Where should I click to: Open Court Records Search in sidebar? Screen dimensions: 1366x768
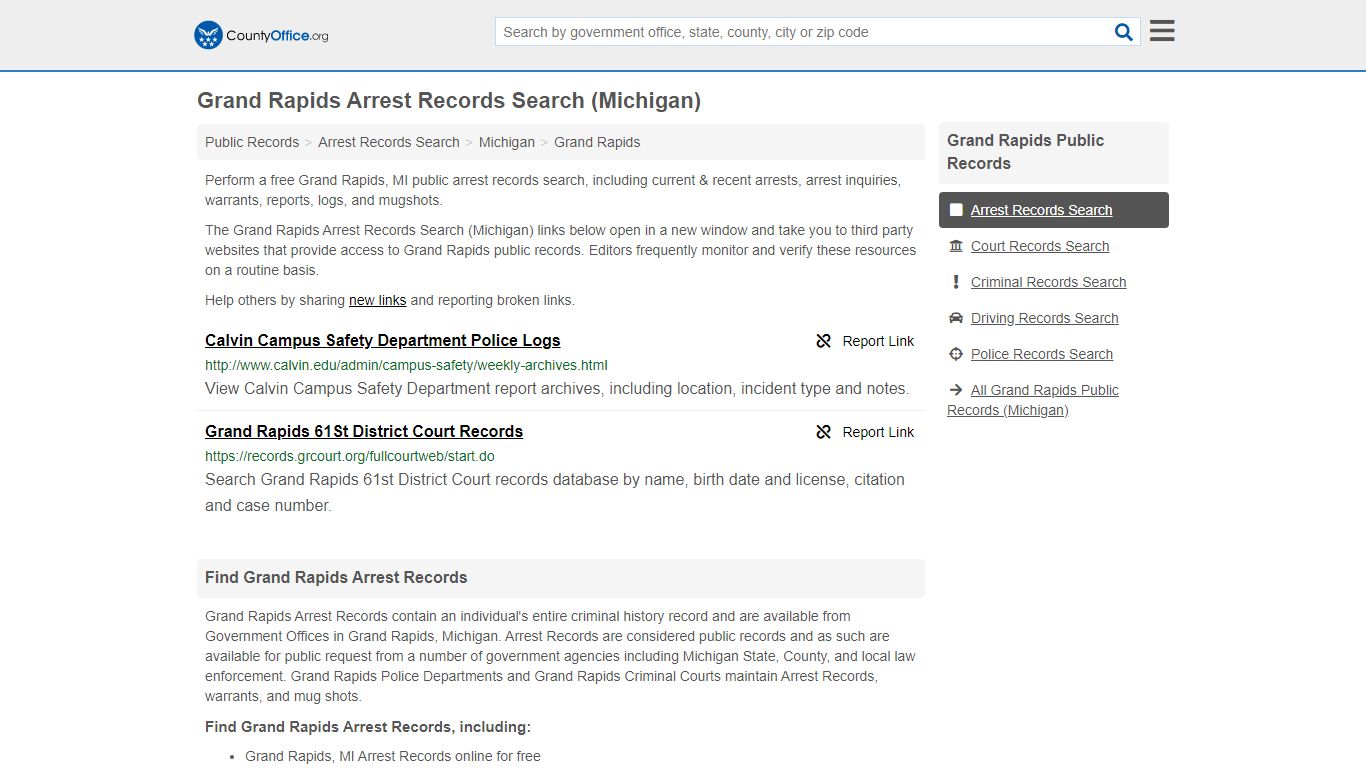[1040, 246]
